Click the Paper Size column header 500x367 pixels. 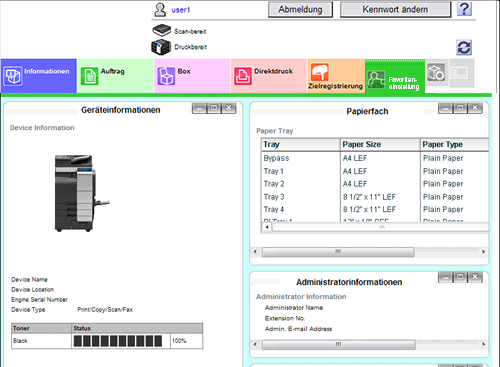380,144
